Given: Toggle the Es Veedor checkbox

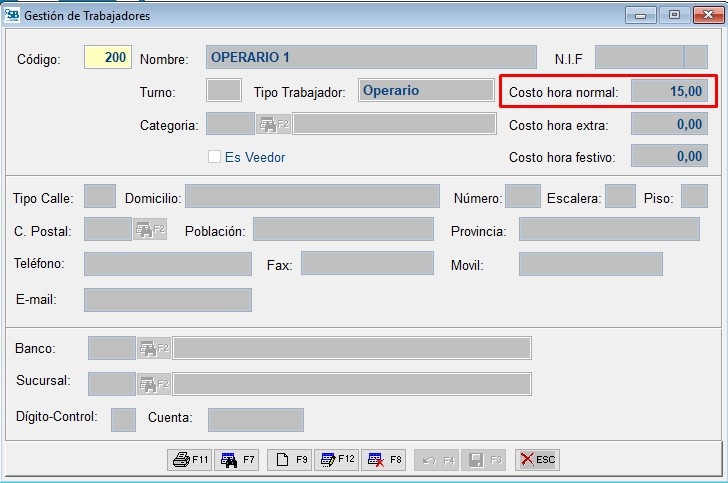Looking at the screenshot, I should (214, 157).
